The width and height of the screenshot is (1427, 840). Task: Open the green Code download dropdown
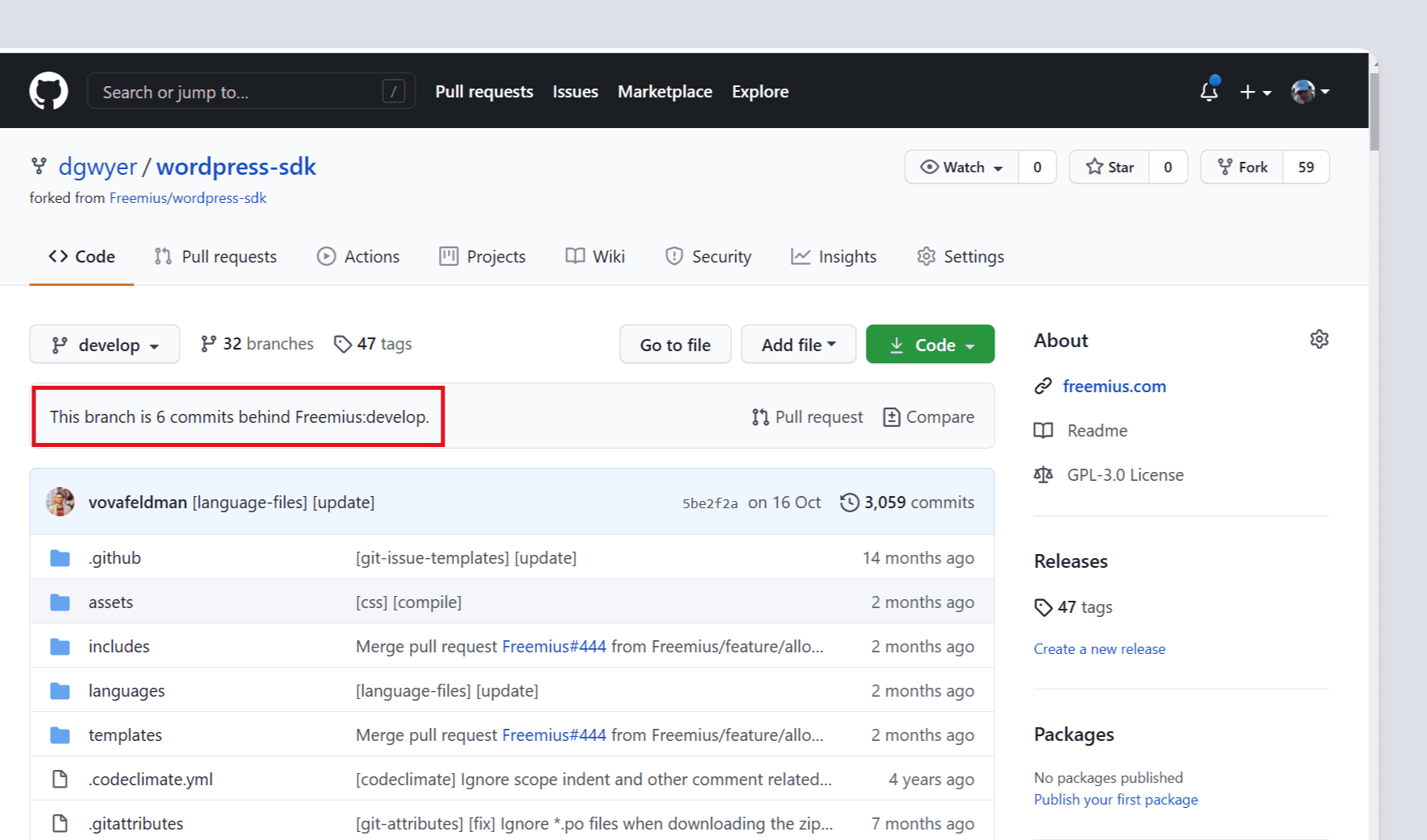(930, 344)
